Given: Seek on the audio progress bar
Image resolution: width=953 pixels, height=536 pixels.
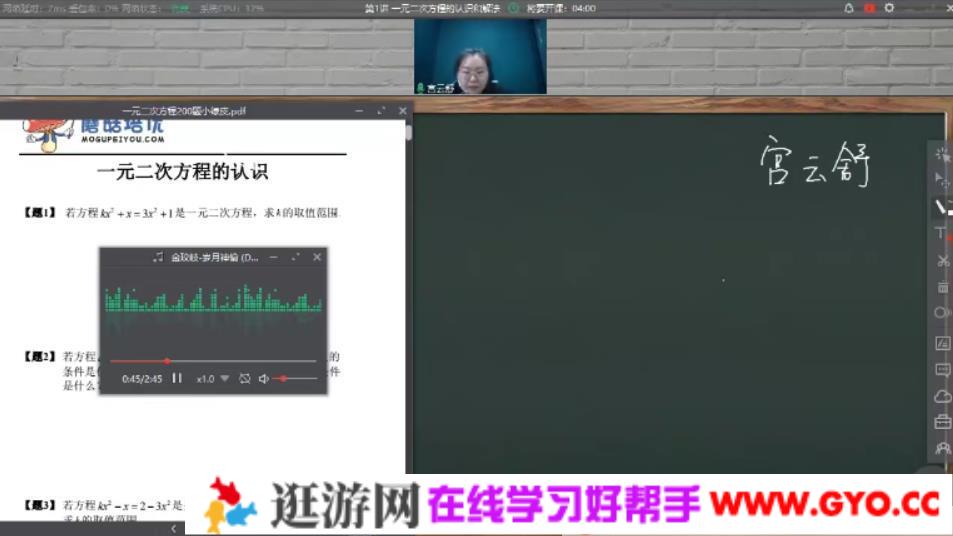Looking at the screenshot, I should pyautogui.click(x=213, y=361).
